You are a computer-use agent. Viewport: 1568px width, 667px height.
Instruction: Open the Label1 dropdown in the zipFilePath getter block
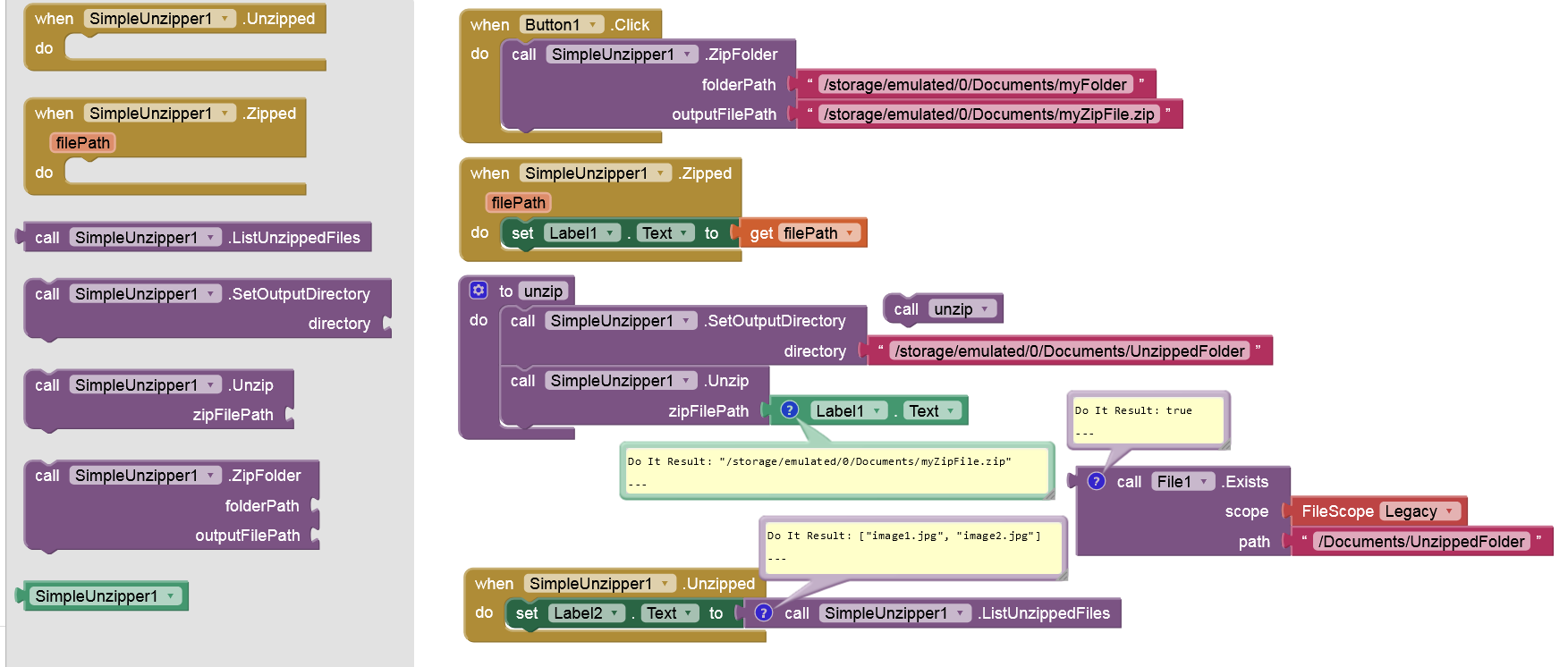pos(849,411)
